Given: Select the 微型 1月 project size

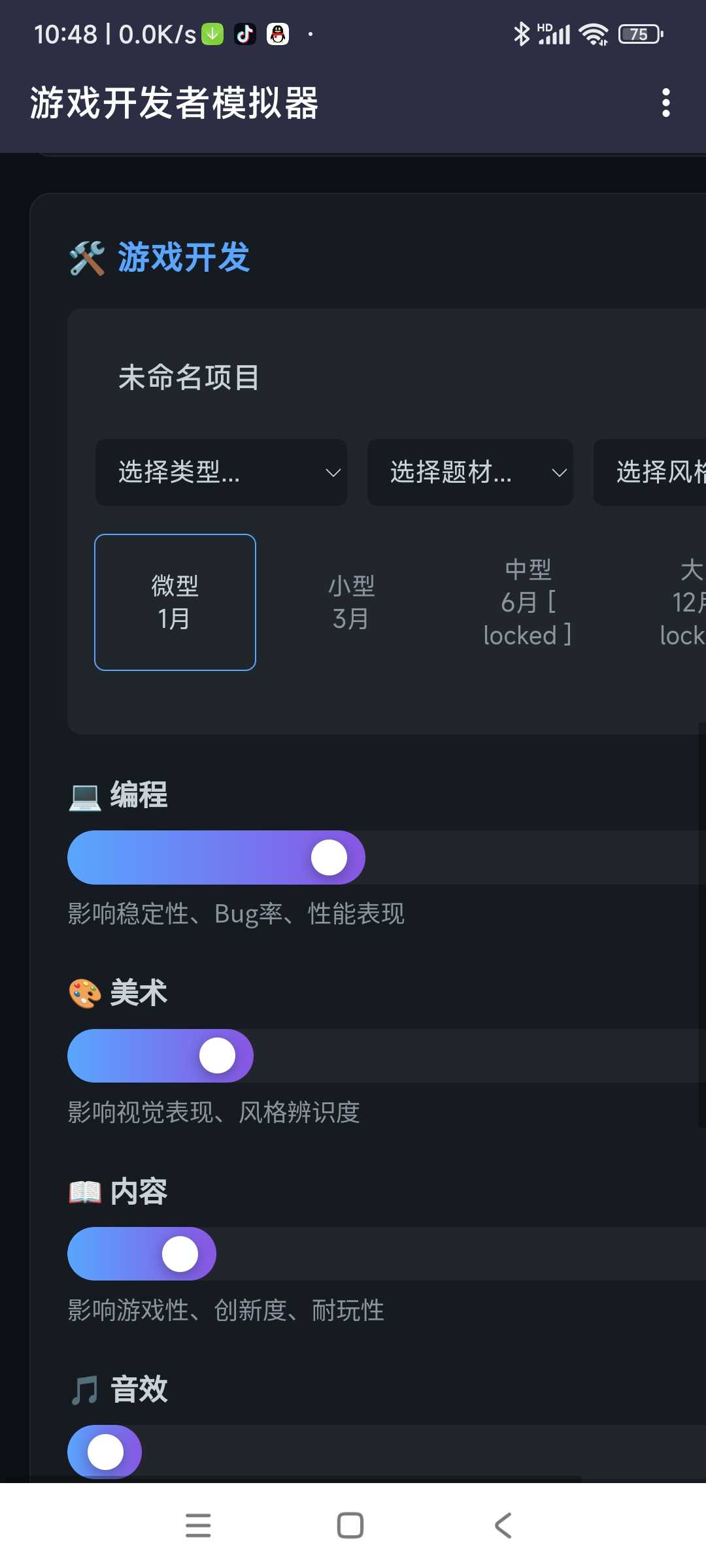Looking at the screenshot, I should pyautogui.click(x=175, y=602).
